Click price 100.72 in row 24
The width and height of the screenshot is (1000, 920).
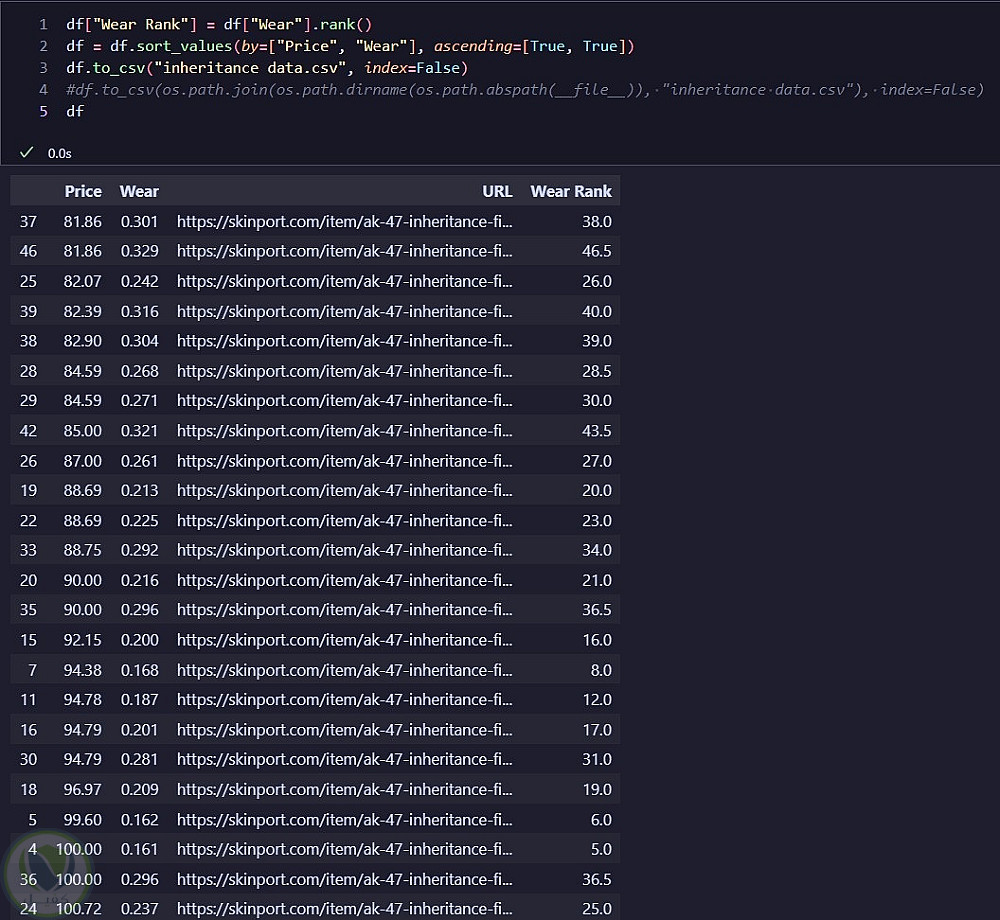[78, 909]
